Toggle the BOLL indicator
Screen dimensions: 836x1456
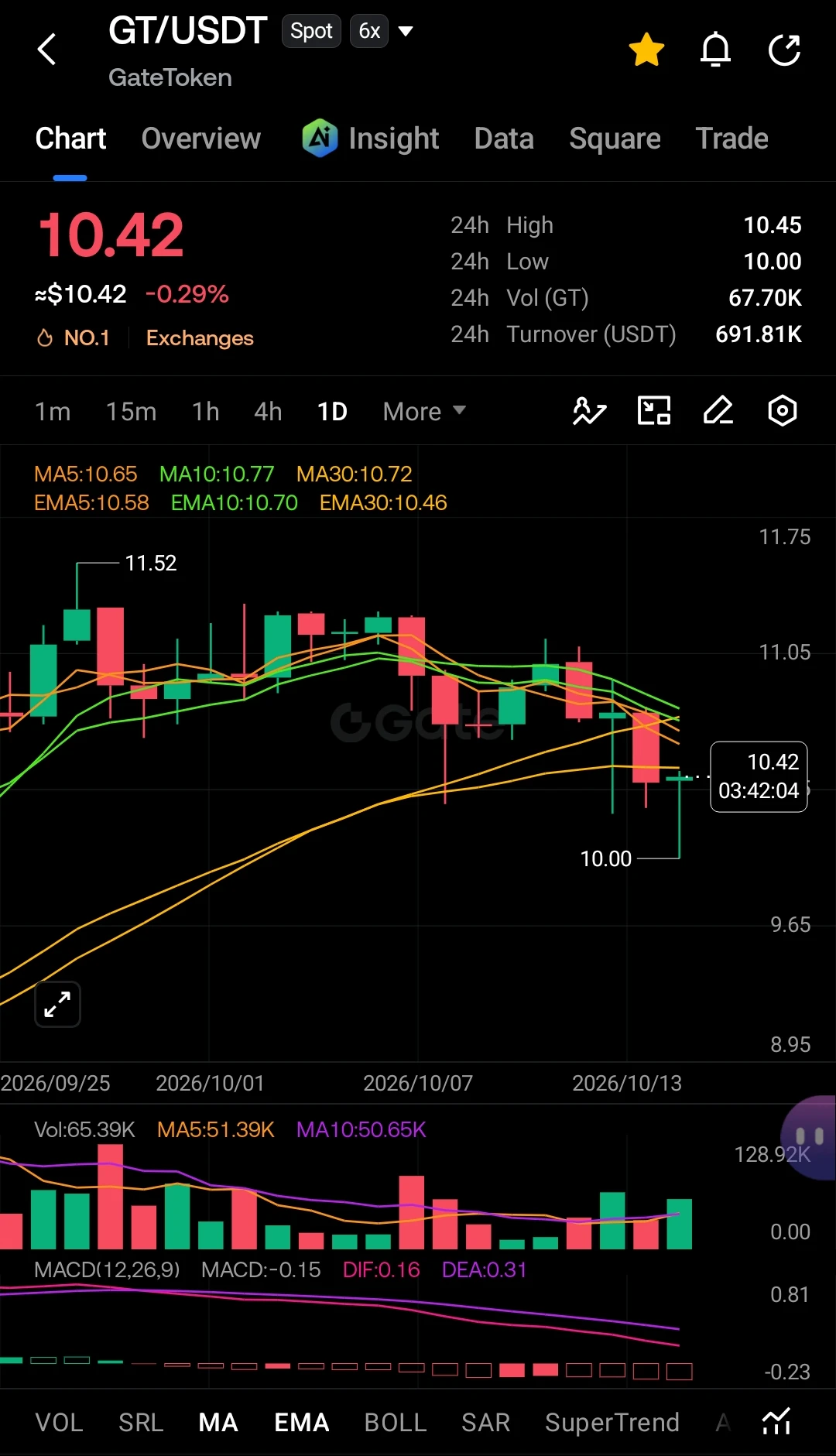click(x=396, y=1423)
